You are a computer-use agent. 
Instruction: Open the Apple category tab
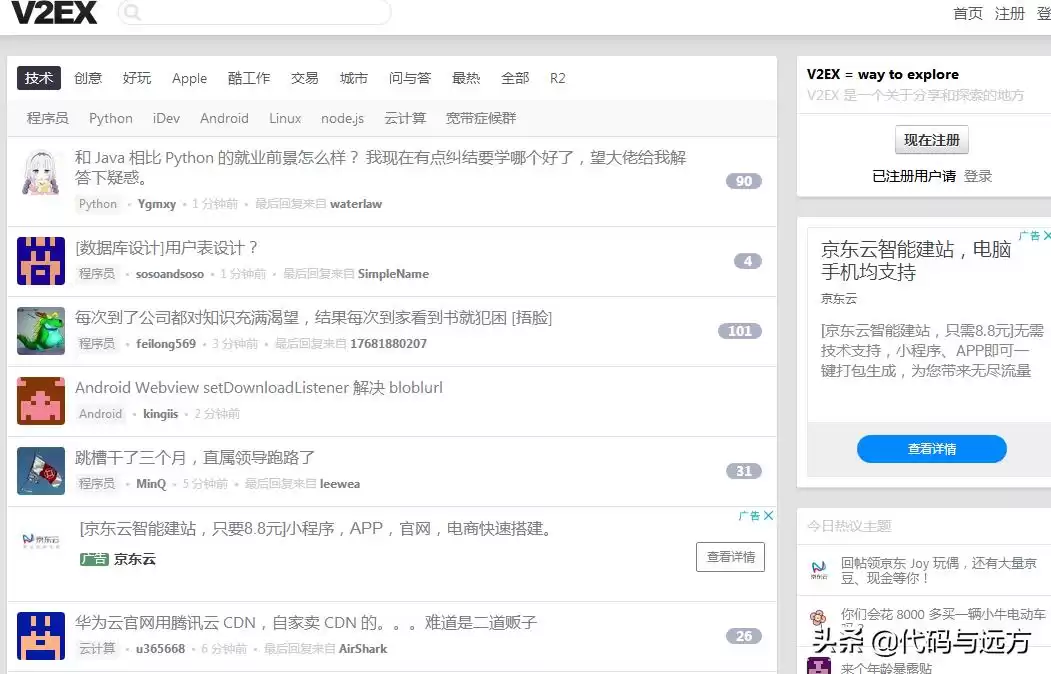(x=189, y=77)
